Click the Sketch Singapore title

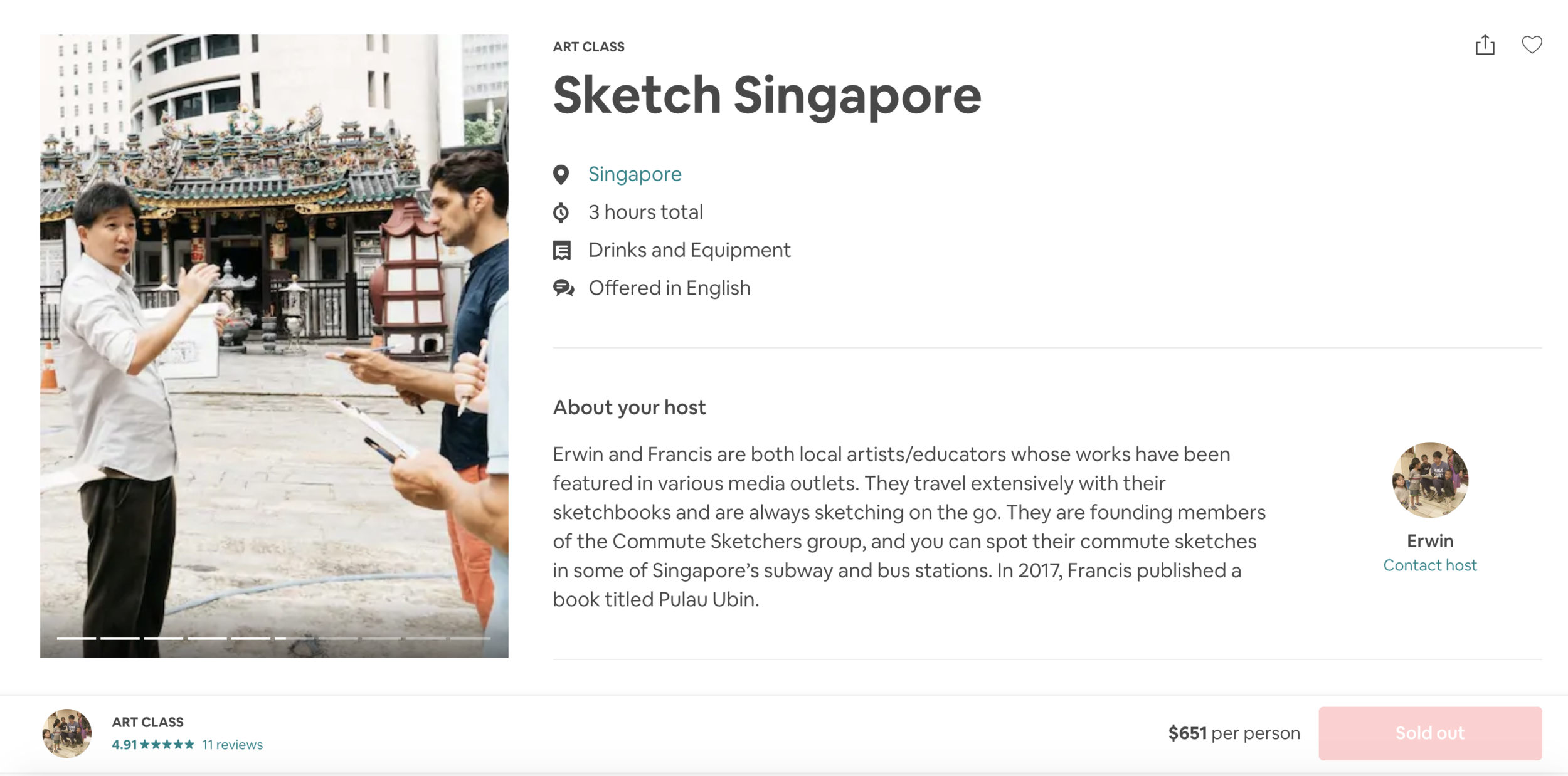(x=766, y=95)
